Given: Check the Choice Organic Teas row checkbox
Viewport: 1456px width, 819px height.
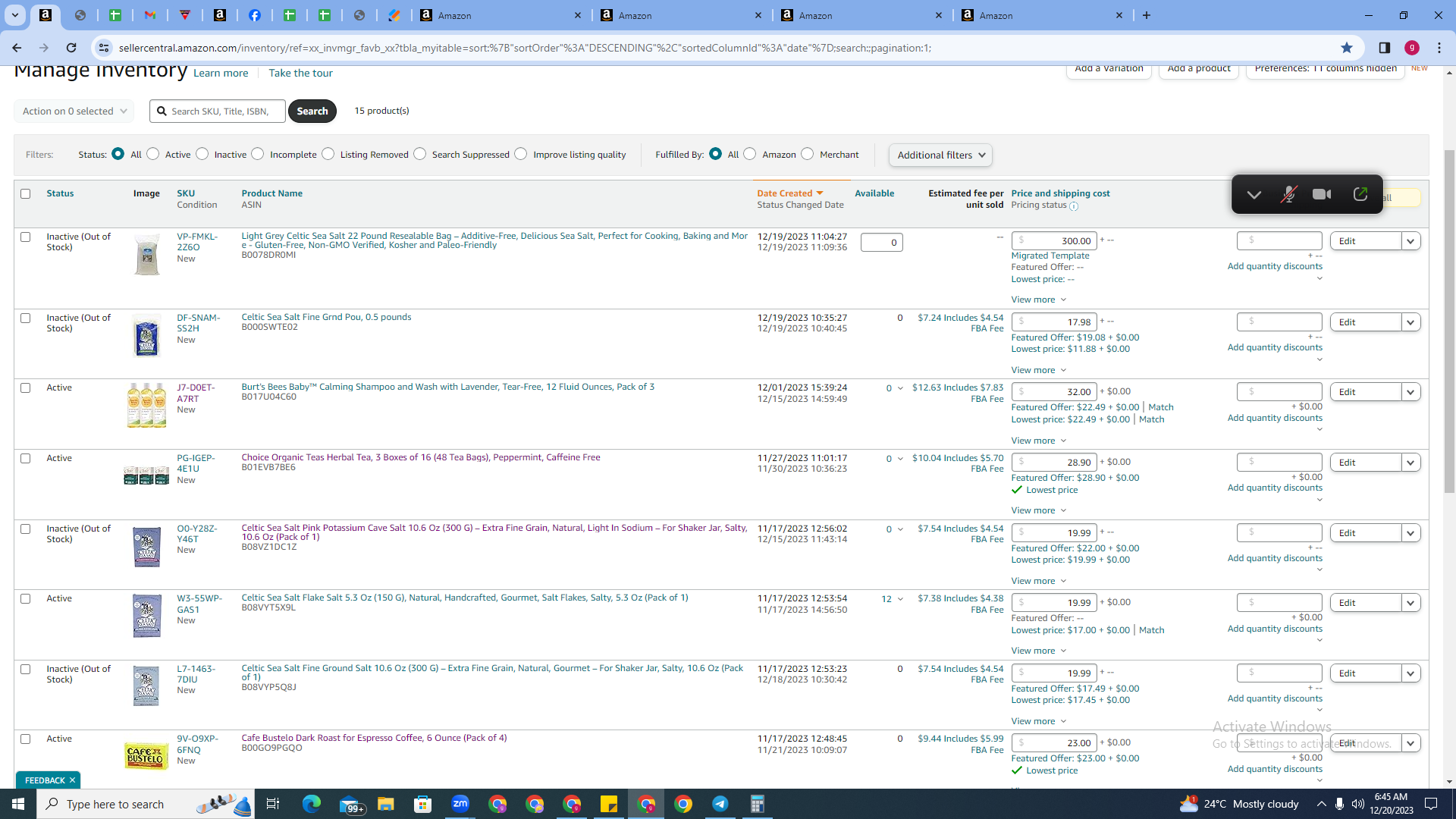Looking at the screenshot, I should 26,459.
